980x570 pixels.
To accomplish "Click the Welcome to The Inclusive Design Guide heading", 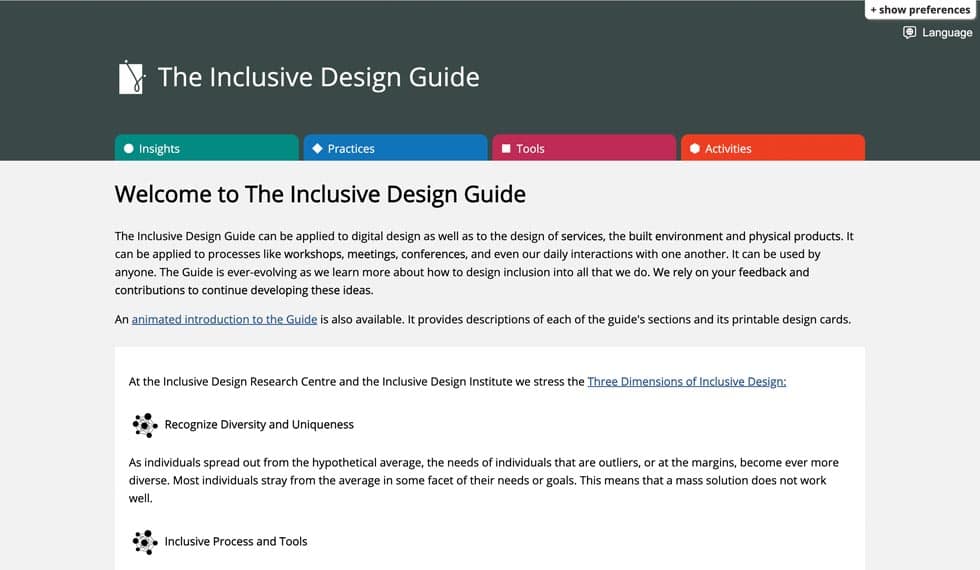I will pos(320,194).
